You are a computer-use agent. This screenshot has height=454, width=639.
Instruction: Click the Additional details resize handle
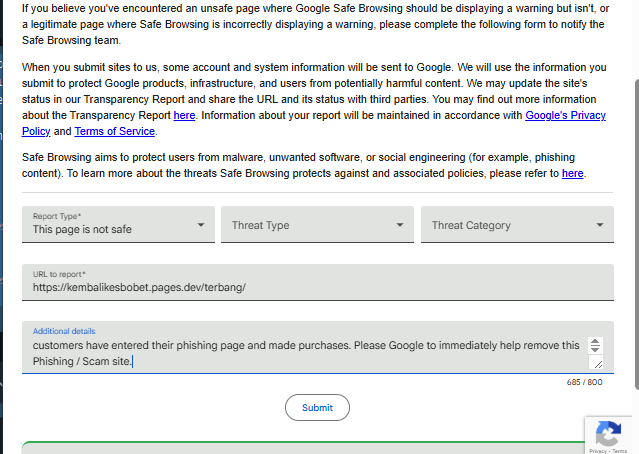(598, 365)
